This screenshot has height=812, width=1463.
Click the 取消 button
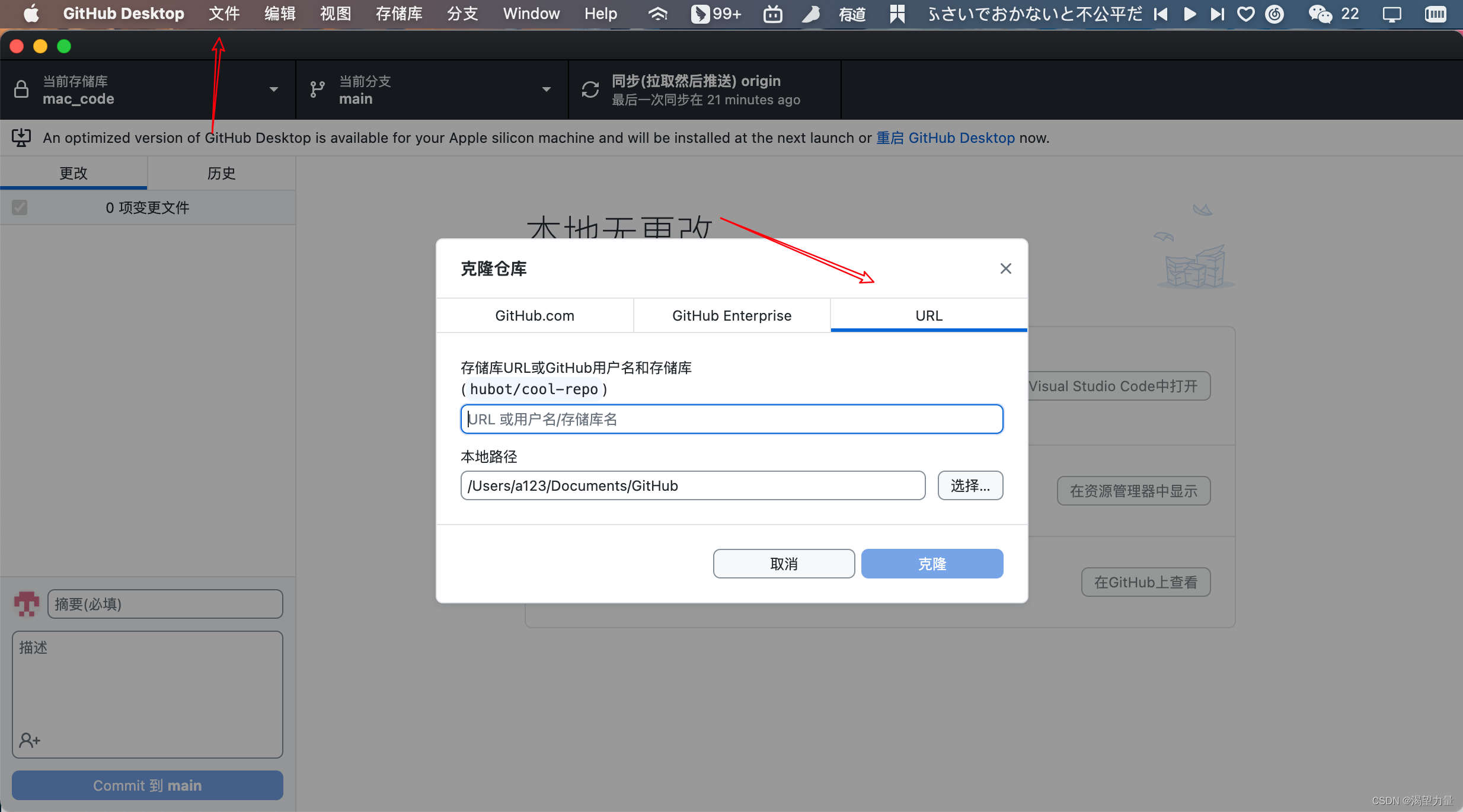[784, 564]
